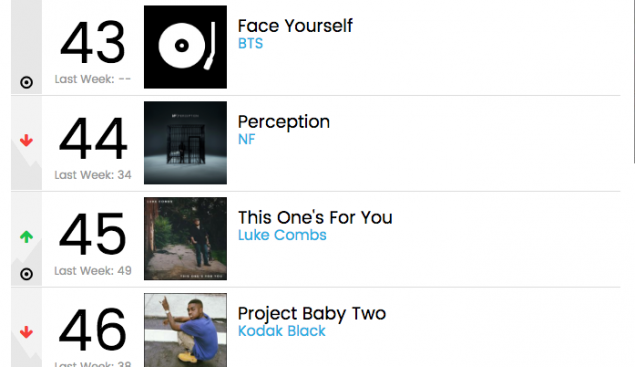This screenshot has width=635, height=367.
Task: Open the Luke Combs artist link
Action: pyautogui.click(x=282, y=235)
